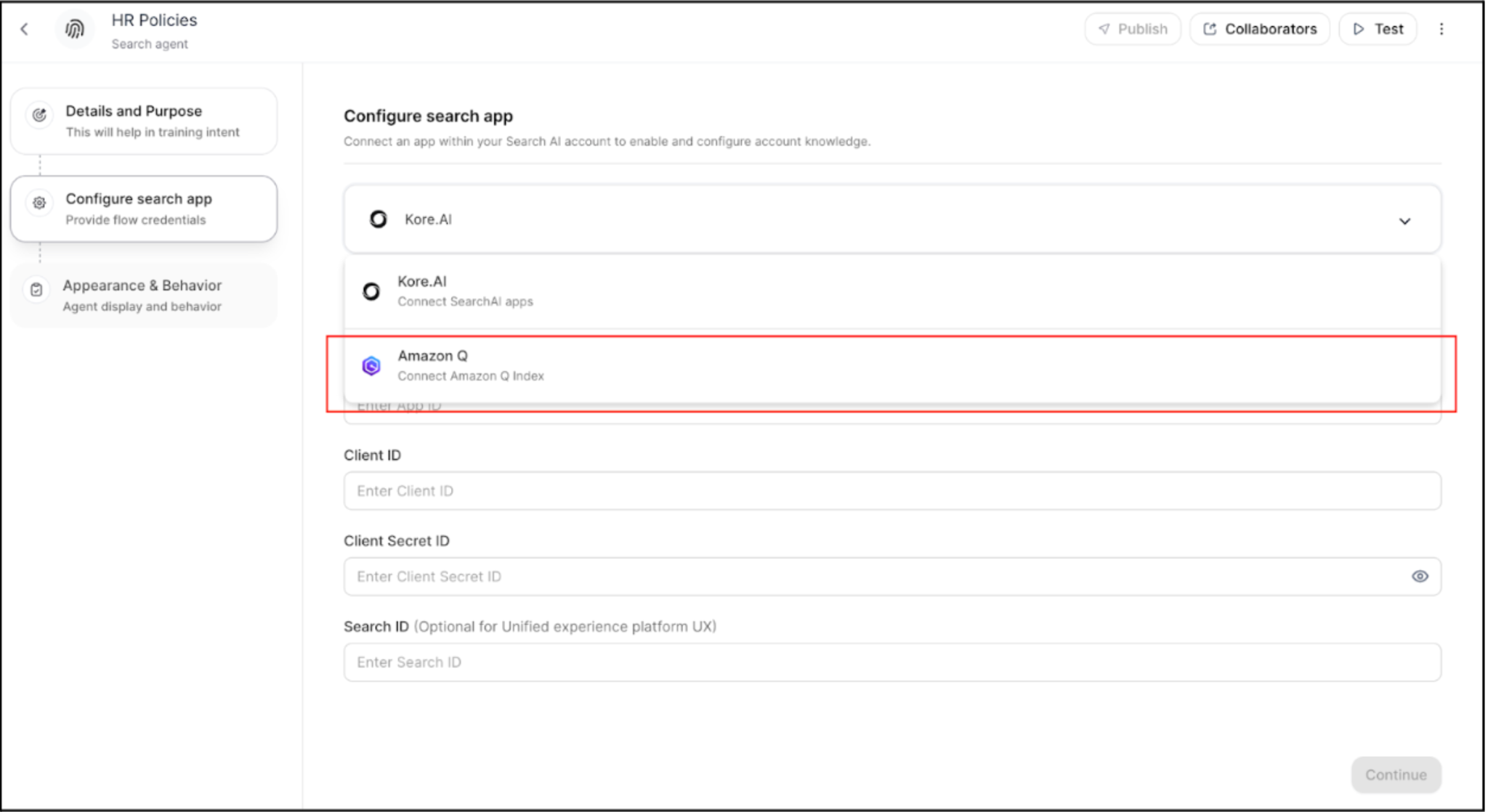Click the Publish button
The width and height of the screenshot is (1488, 812).
tap(1133, 29)
